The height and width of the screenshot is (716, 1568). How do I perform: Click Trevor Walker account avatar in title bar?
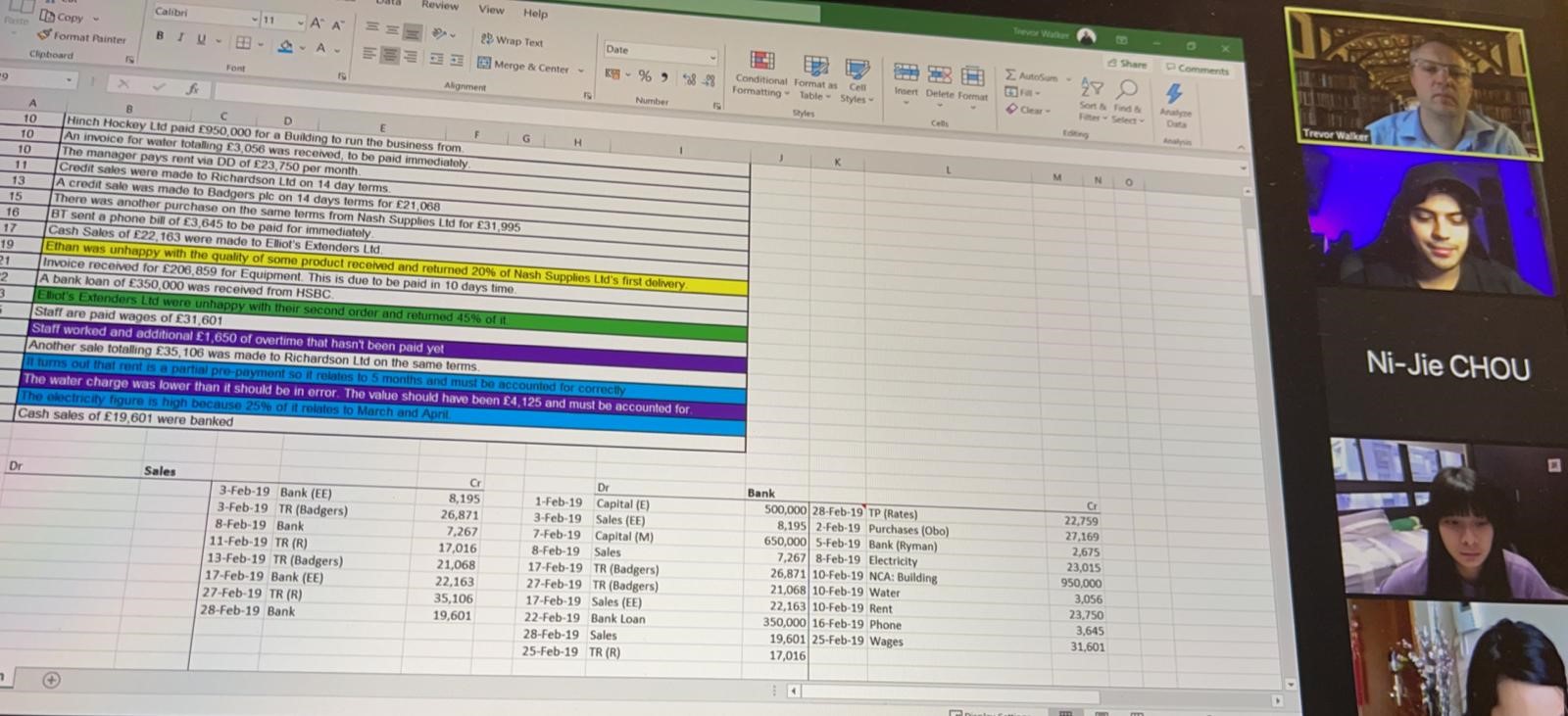point(1086,36)
